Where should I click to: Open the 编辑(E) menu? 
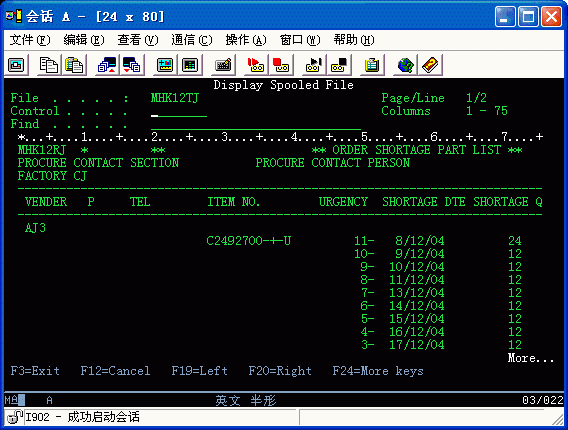84,40
